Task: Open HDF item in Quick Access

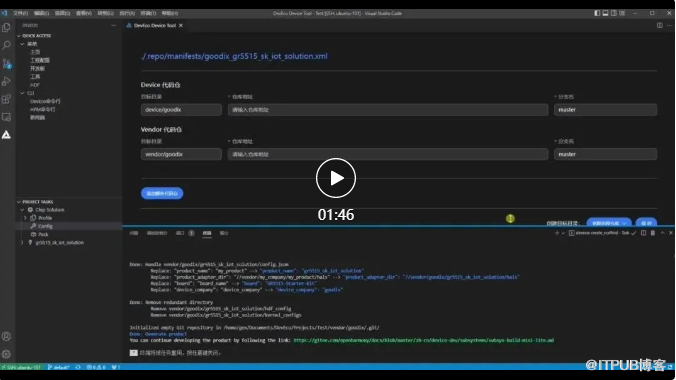Action: pyautogui.click(x=35, y=85)
